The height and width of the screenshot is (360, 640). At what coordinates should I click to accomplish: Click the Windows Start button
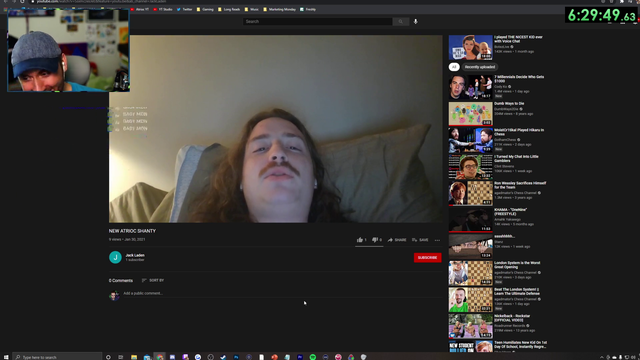point(6,357)
